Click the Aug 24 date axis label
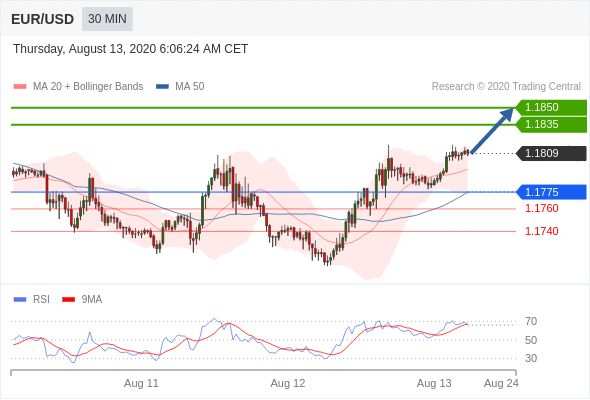Screen dimensions: 590x400 point(501,383)
